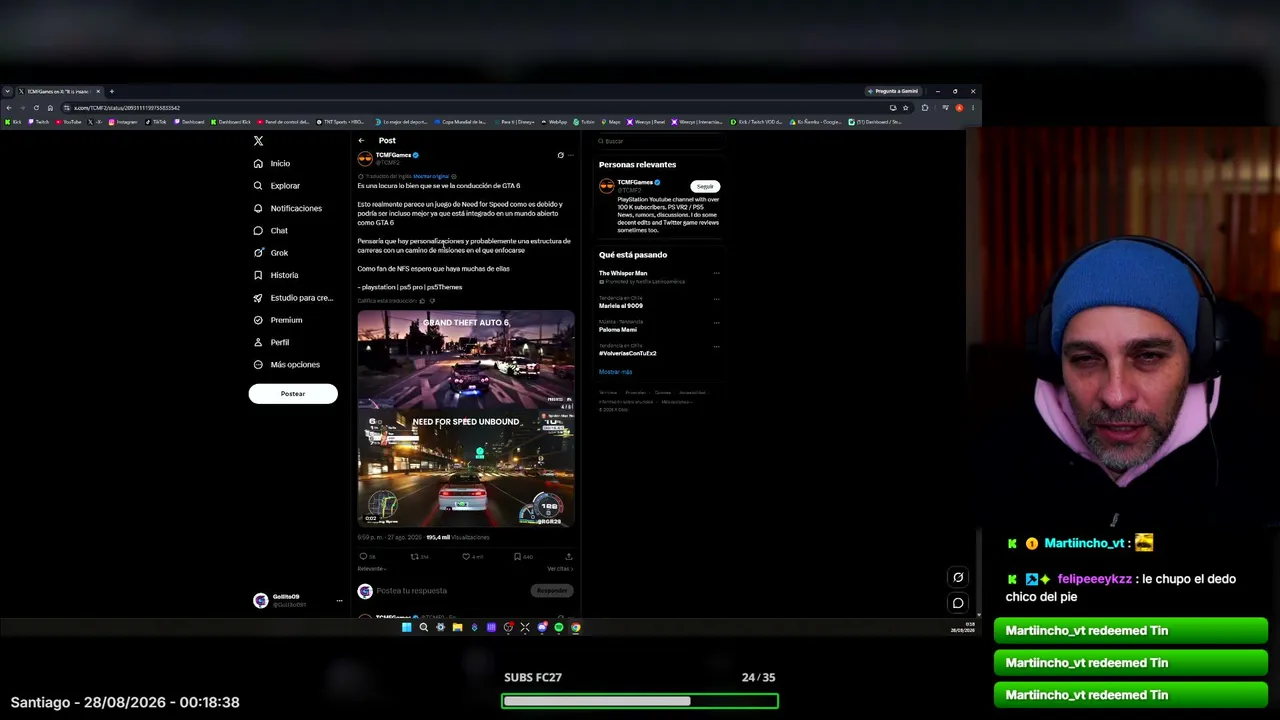The width and height of the screenshot is (1280, 720).
Task: Open a new browser tab
Action: coord(111,91)
